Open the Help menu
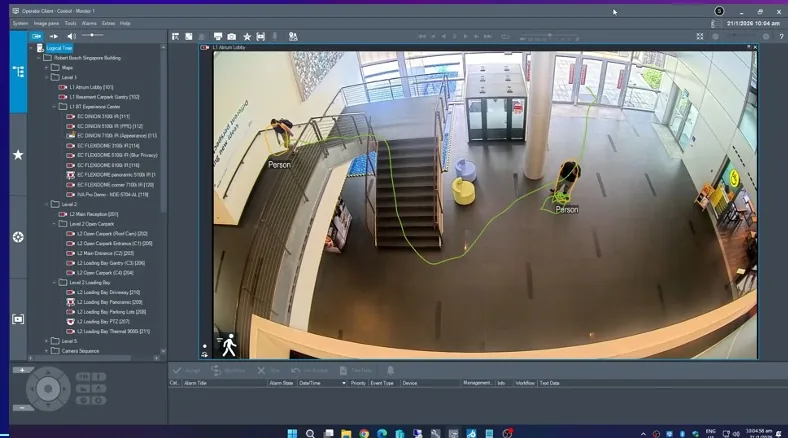Screen dimensions: 788x438 click(125, 23)
